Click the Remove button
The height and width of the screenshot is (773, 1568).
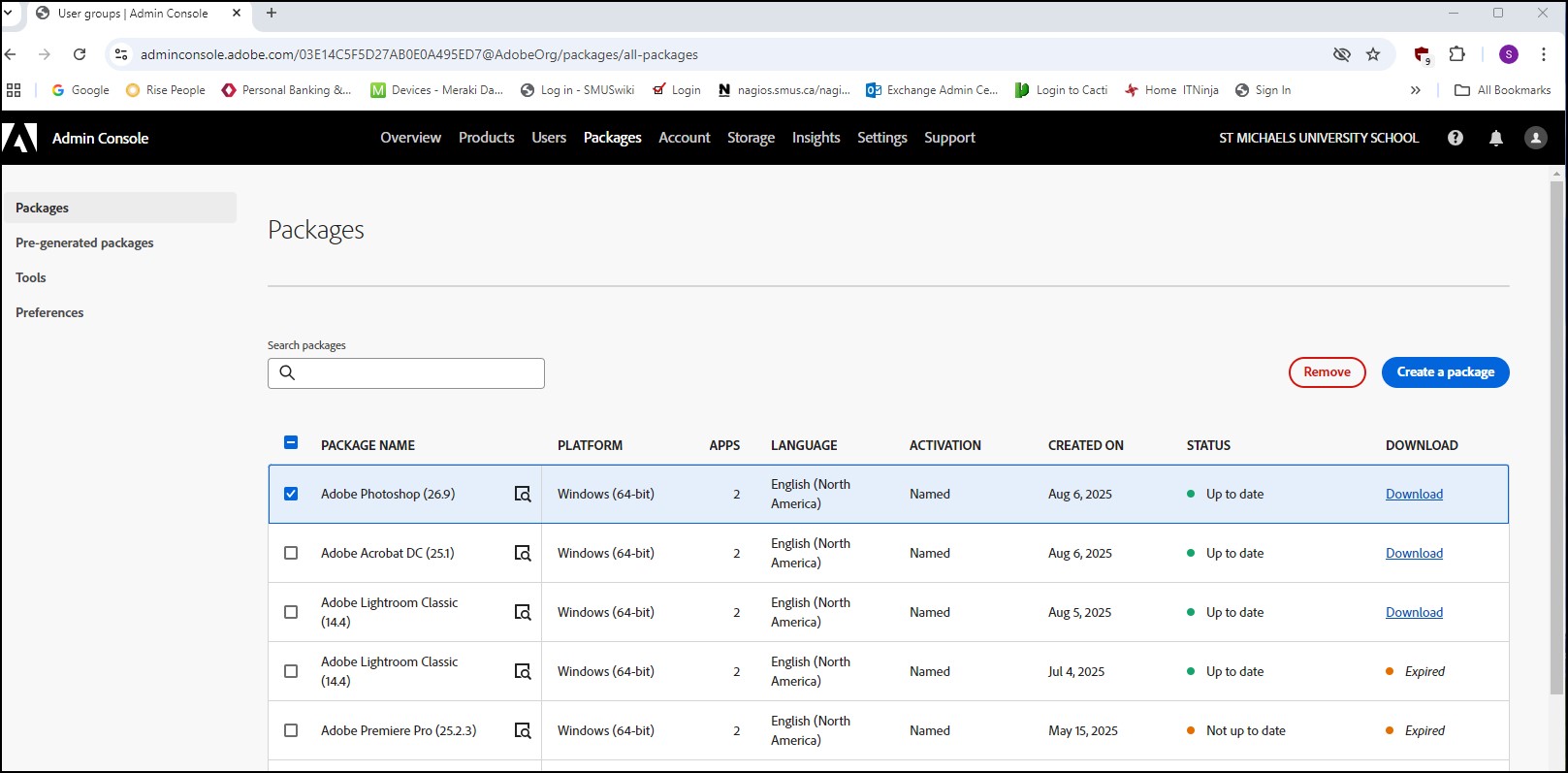tap(1327, 372)
